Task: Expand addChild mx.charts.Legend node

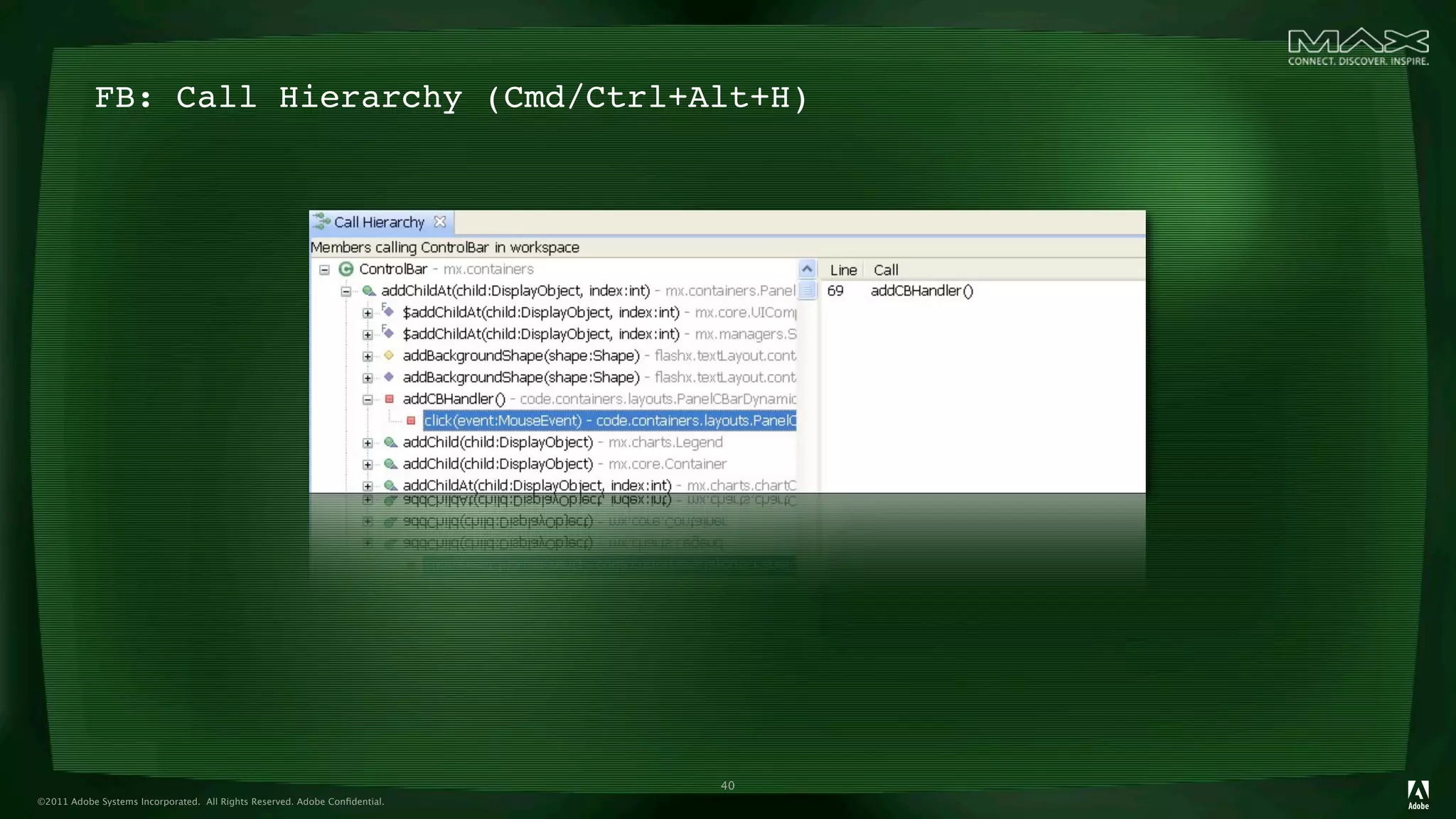Action: tap(368, 444)
